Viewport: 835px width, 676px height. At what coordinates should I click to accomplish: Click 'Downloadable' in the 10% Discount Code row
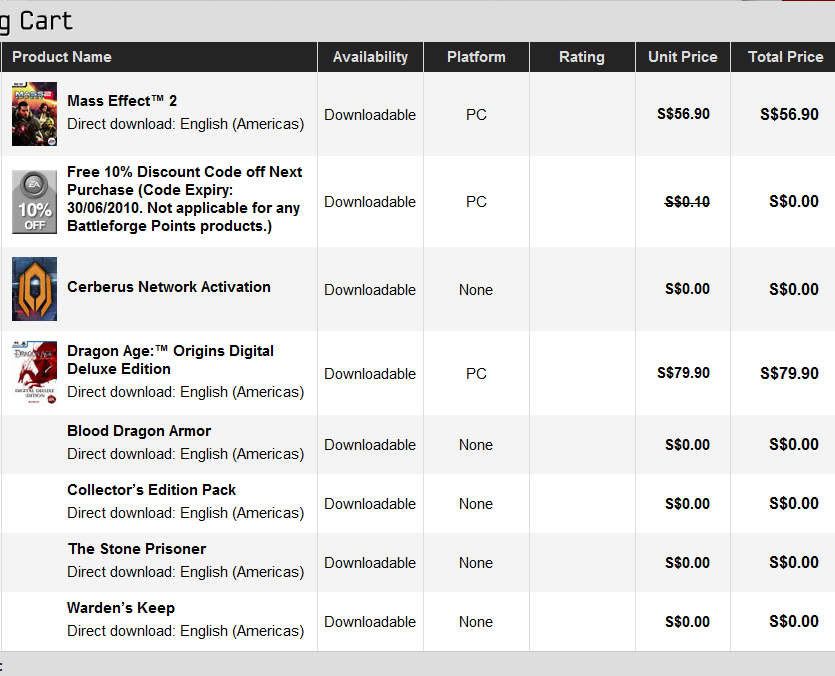[x=370, y=202]
